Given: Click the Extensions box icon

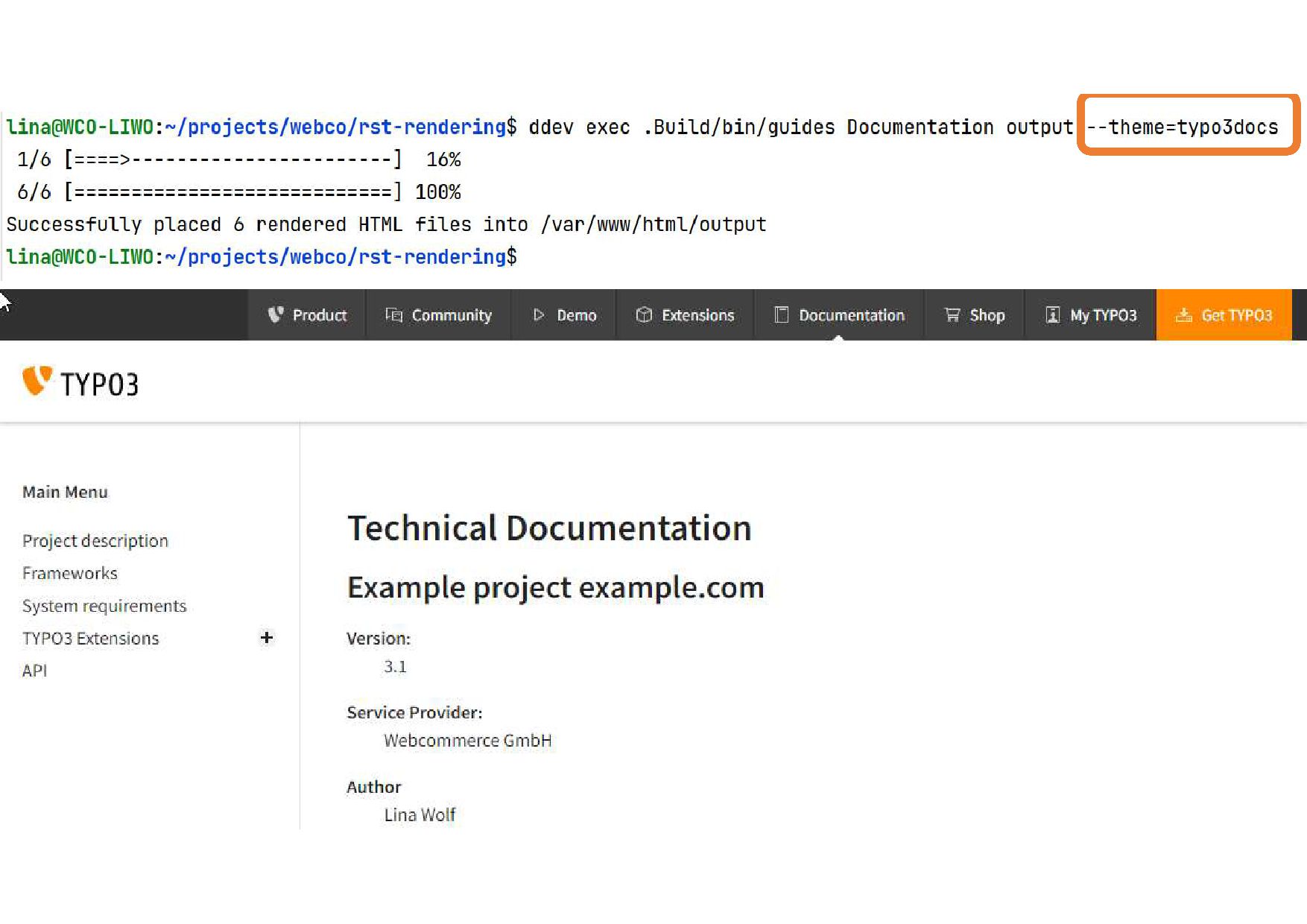Looking at the screenshot, I should [x=644, y=314].
